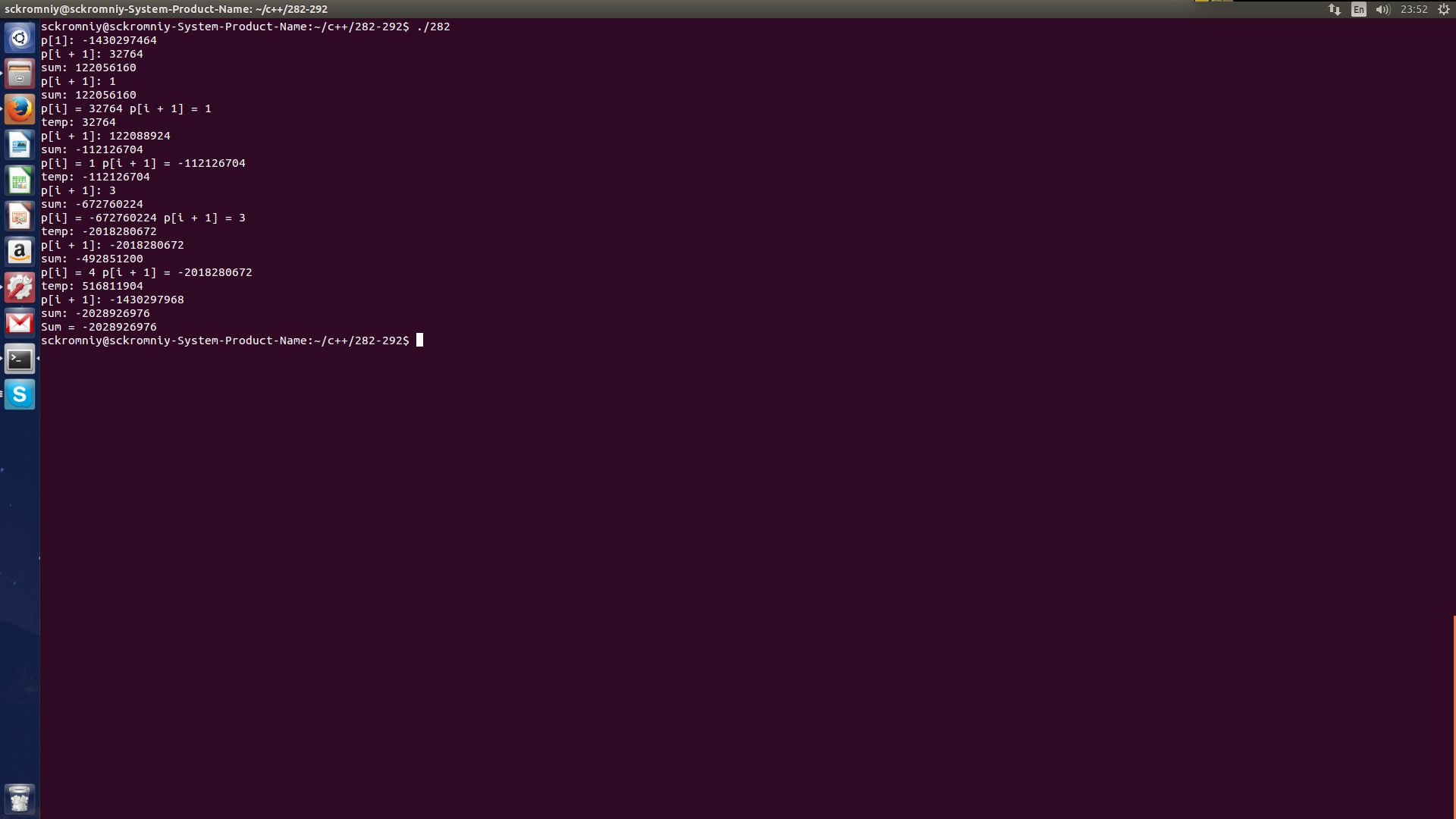Open the Ubuntu Dash search launcher
This screenshot has height=819, width=1456.
point(20,37)
